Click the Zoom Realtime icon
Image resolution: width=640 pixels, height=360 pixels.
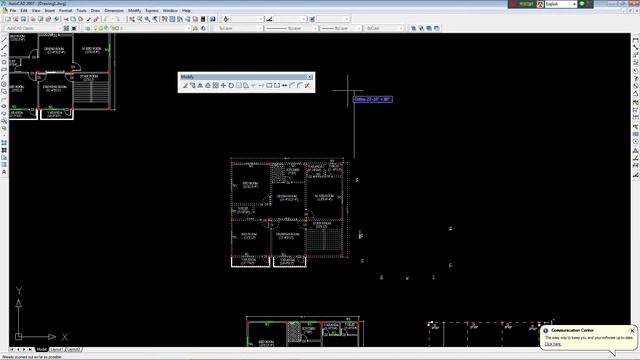140,19
